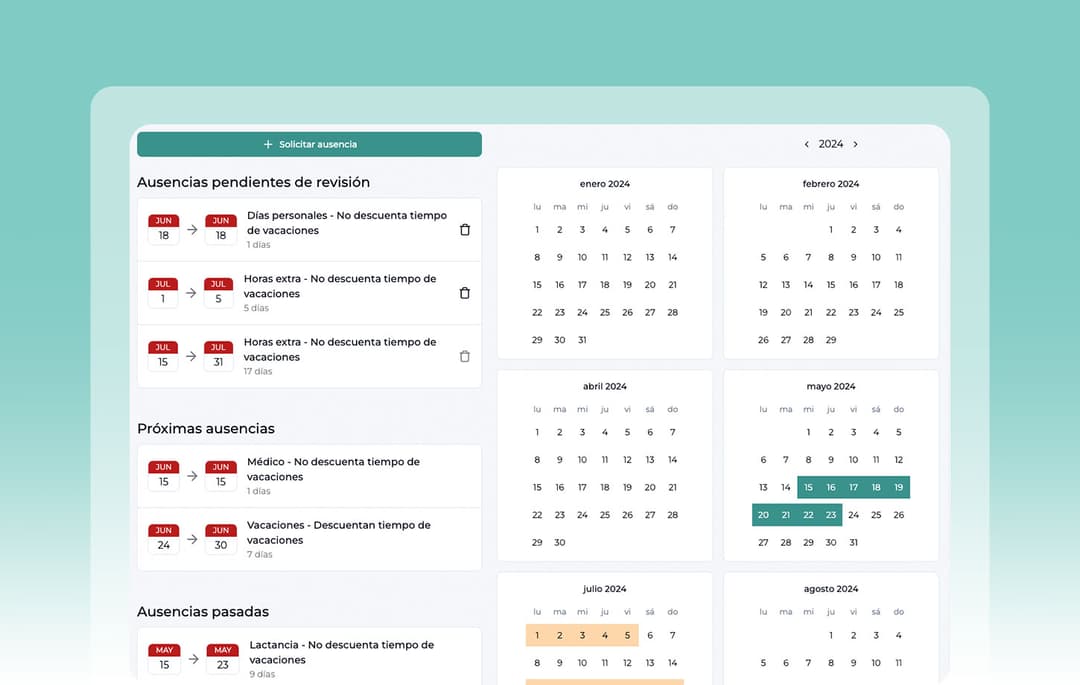Open the Médico absence entry text

(x=333, y=470)
